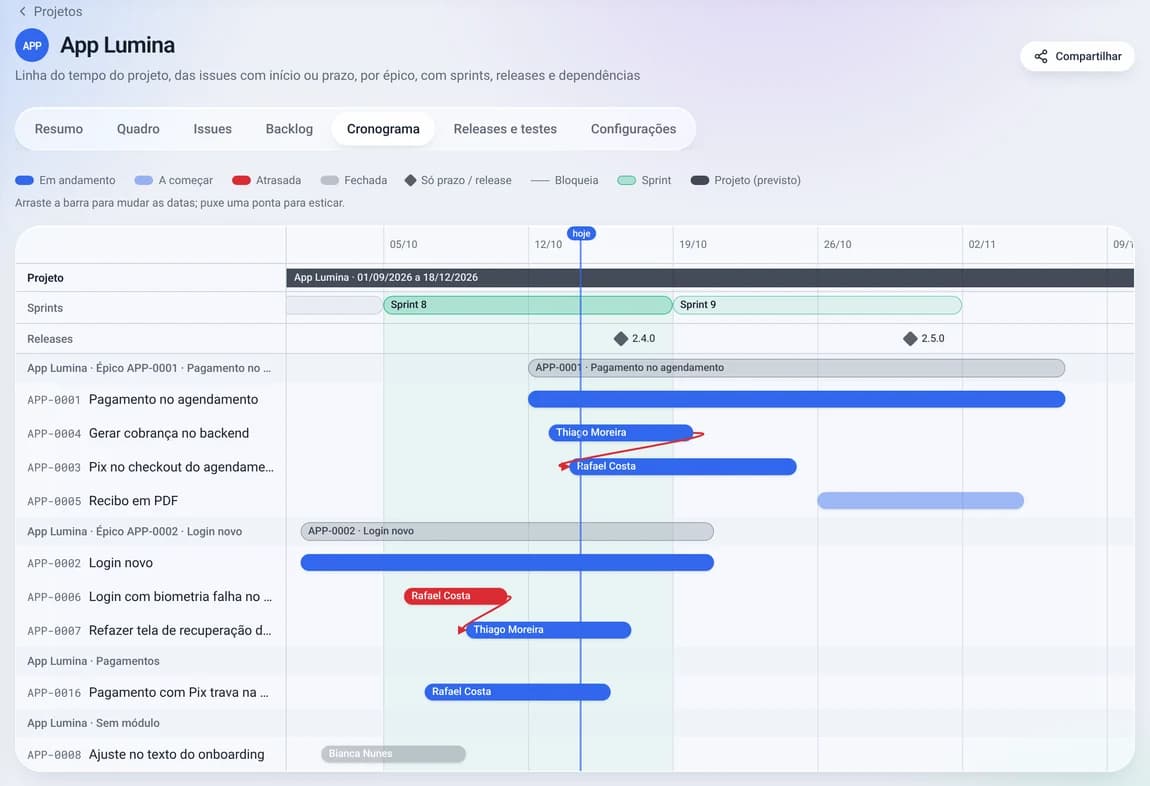
Task: Select the Sprint 9 bar
Action: tap(817, 305)
